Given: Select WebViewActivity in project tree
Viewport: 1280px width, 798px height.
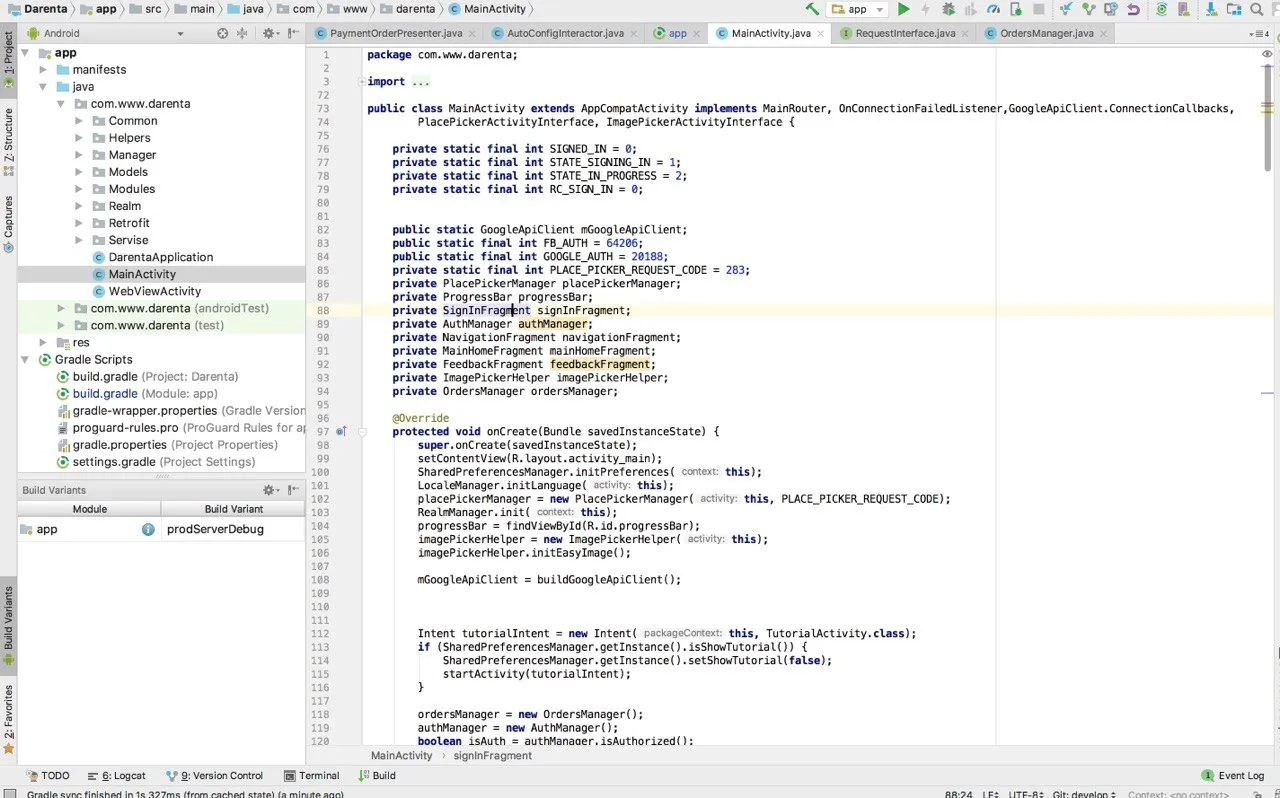Looking at the screenshot, I should point(155,291).
